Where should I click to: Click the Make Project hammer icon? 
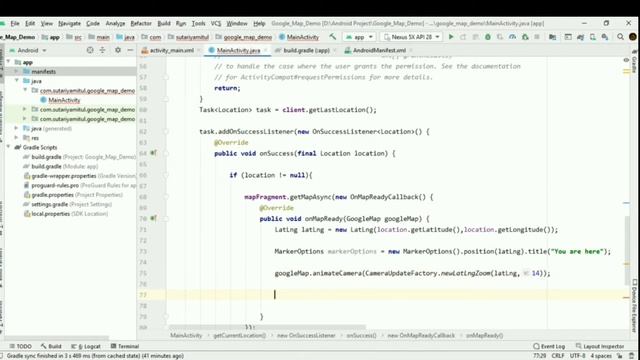click(x=333, y=37)
